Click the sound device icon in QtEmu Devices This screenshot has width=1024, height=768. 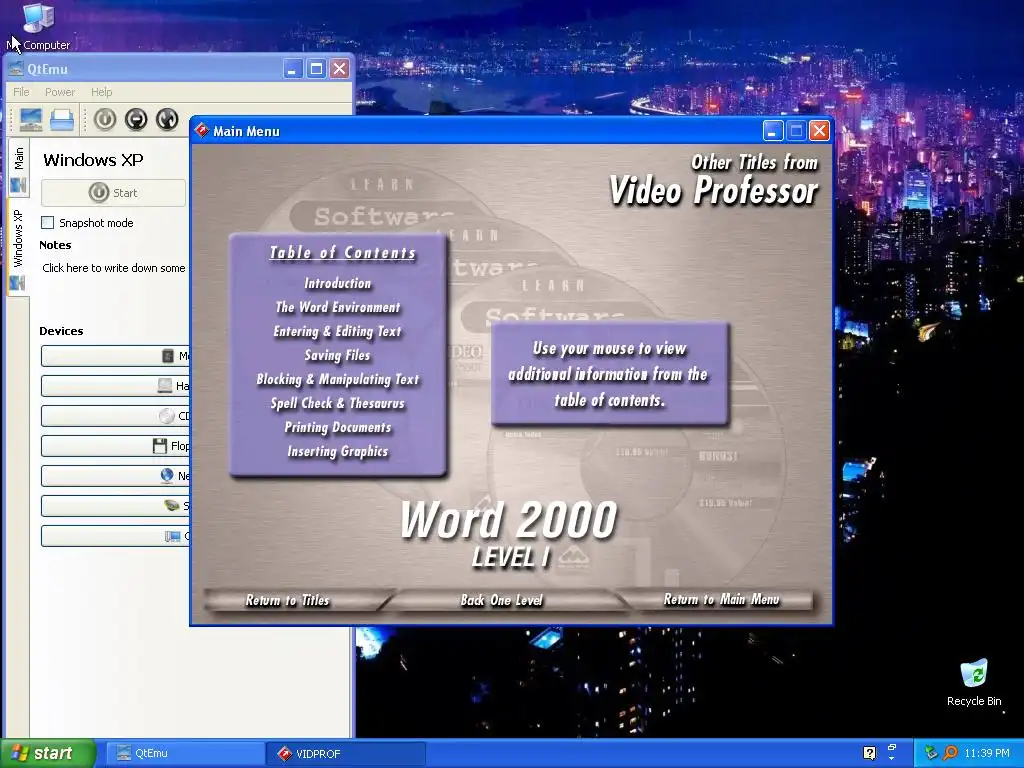(x=171, y=505)
